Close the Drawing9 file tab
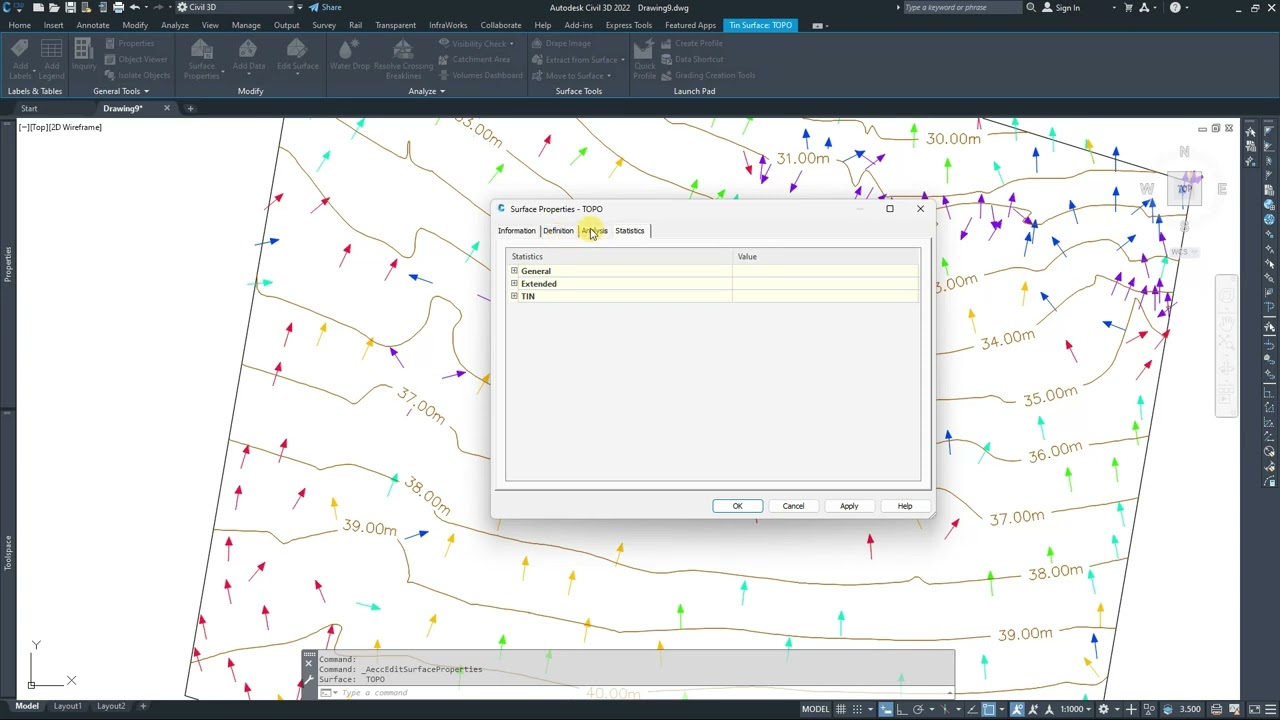Screen dimensions: 1280x720 167,108
